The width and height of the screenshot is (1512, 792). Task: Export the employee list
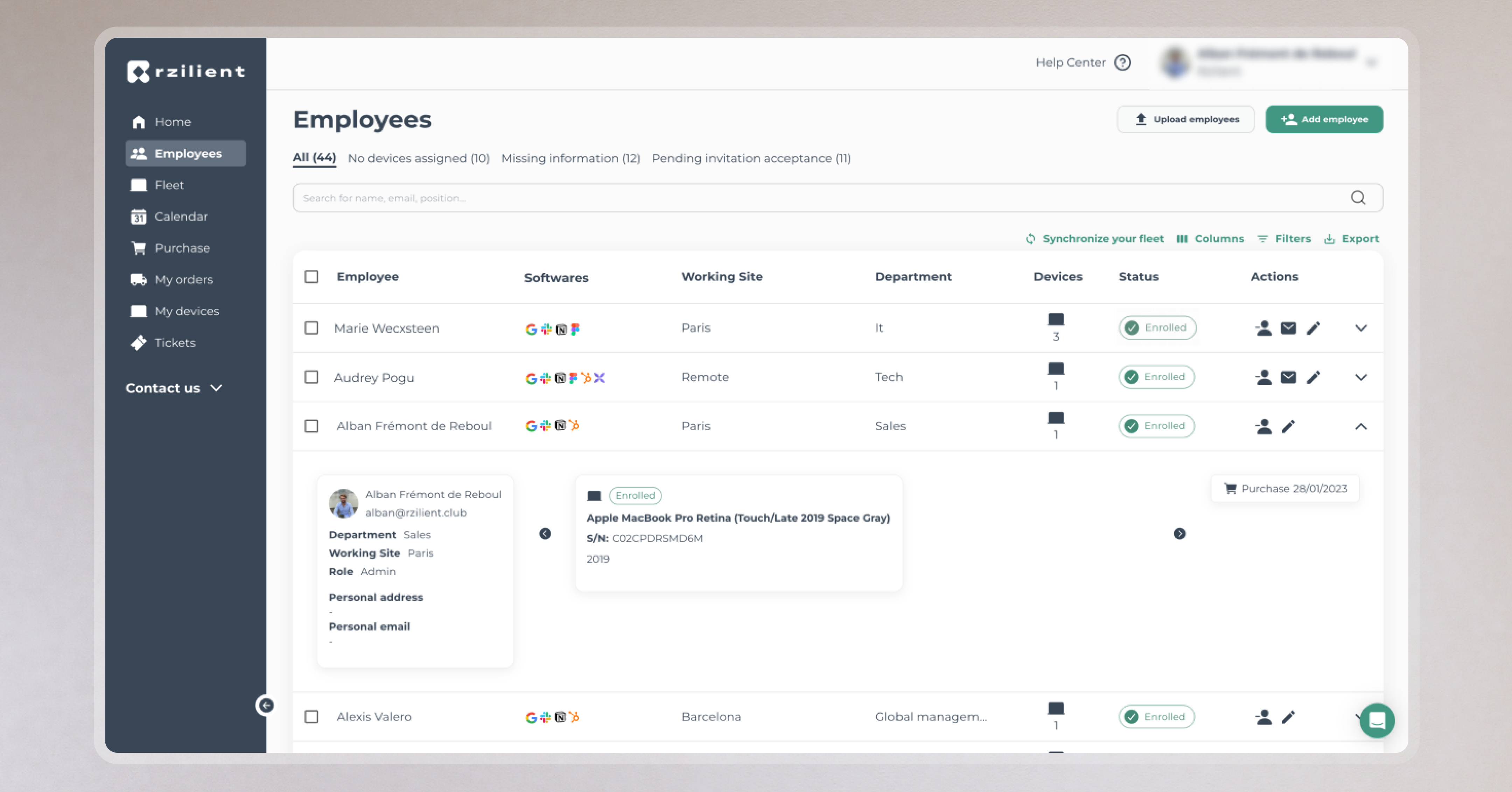click(1352, 239)
